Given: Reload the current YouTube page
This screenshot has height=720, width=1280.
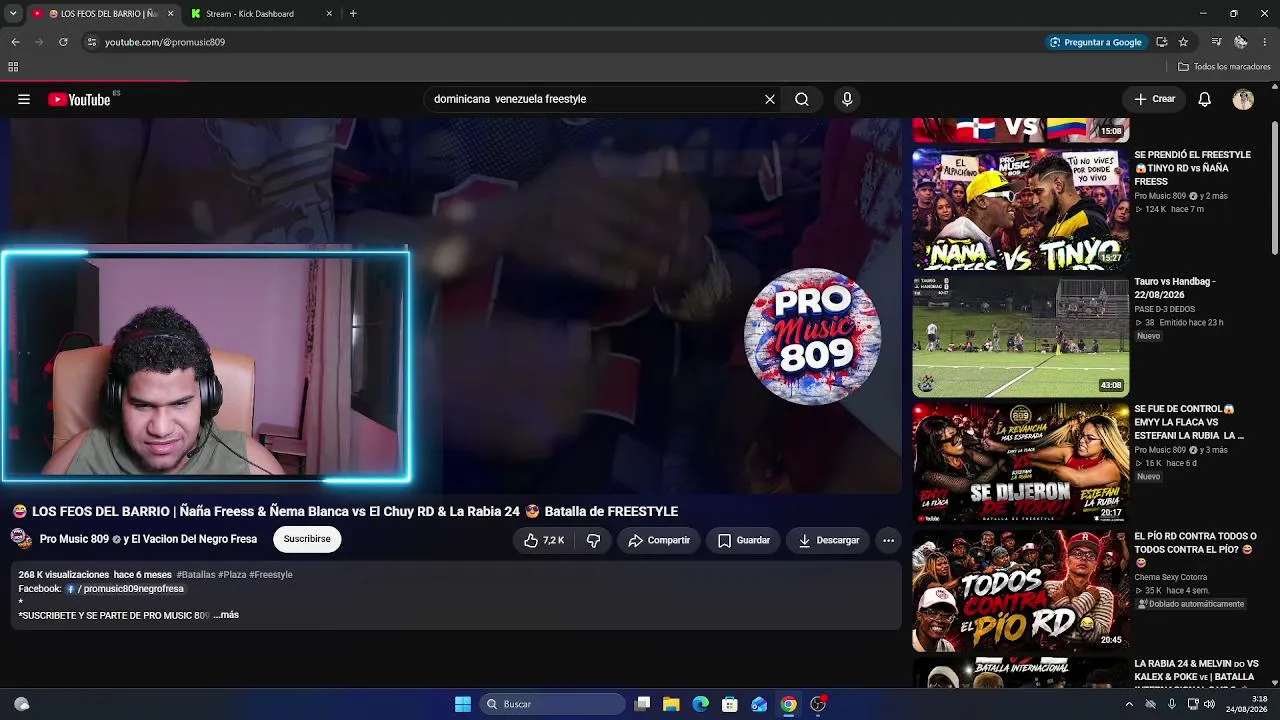Looking at the screenshot, I should click(x=63, y=42).
